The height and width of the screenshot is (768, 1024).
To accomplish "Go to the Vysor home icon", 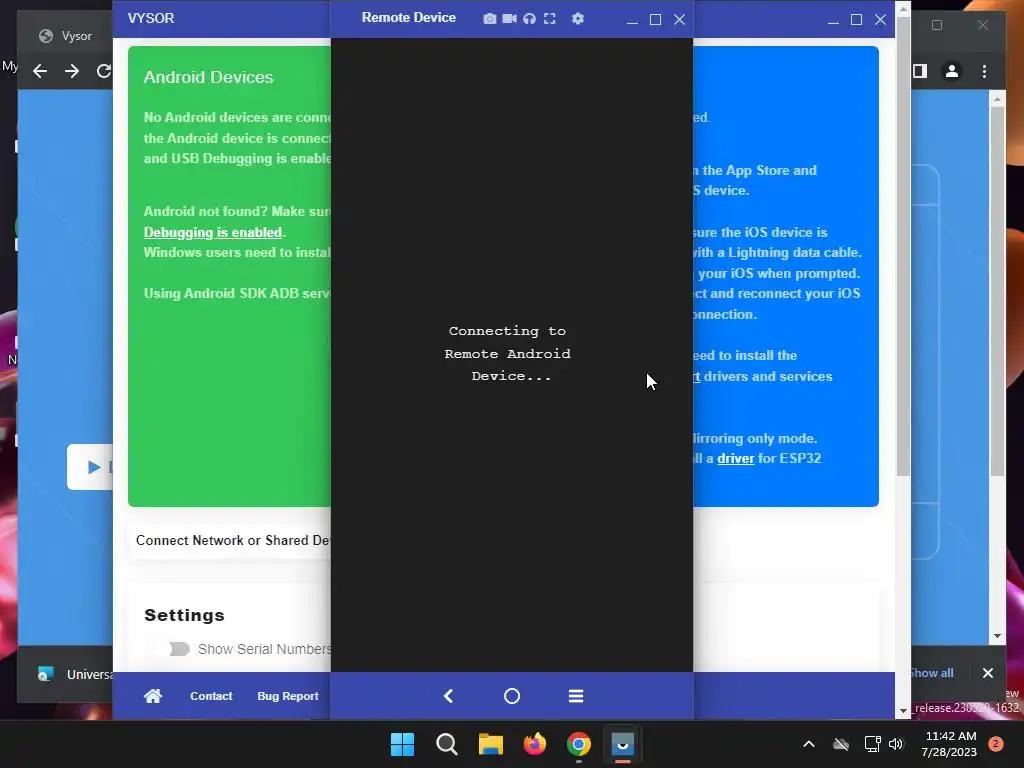I will pyautogui.click(x=153, y=696).
